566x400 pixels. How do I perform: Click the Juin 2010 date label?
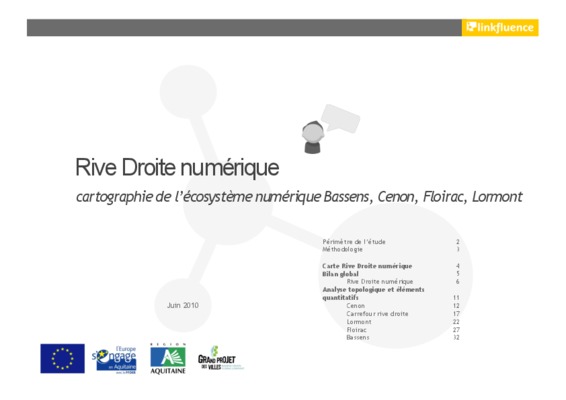[183, 305]
